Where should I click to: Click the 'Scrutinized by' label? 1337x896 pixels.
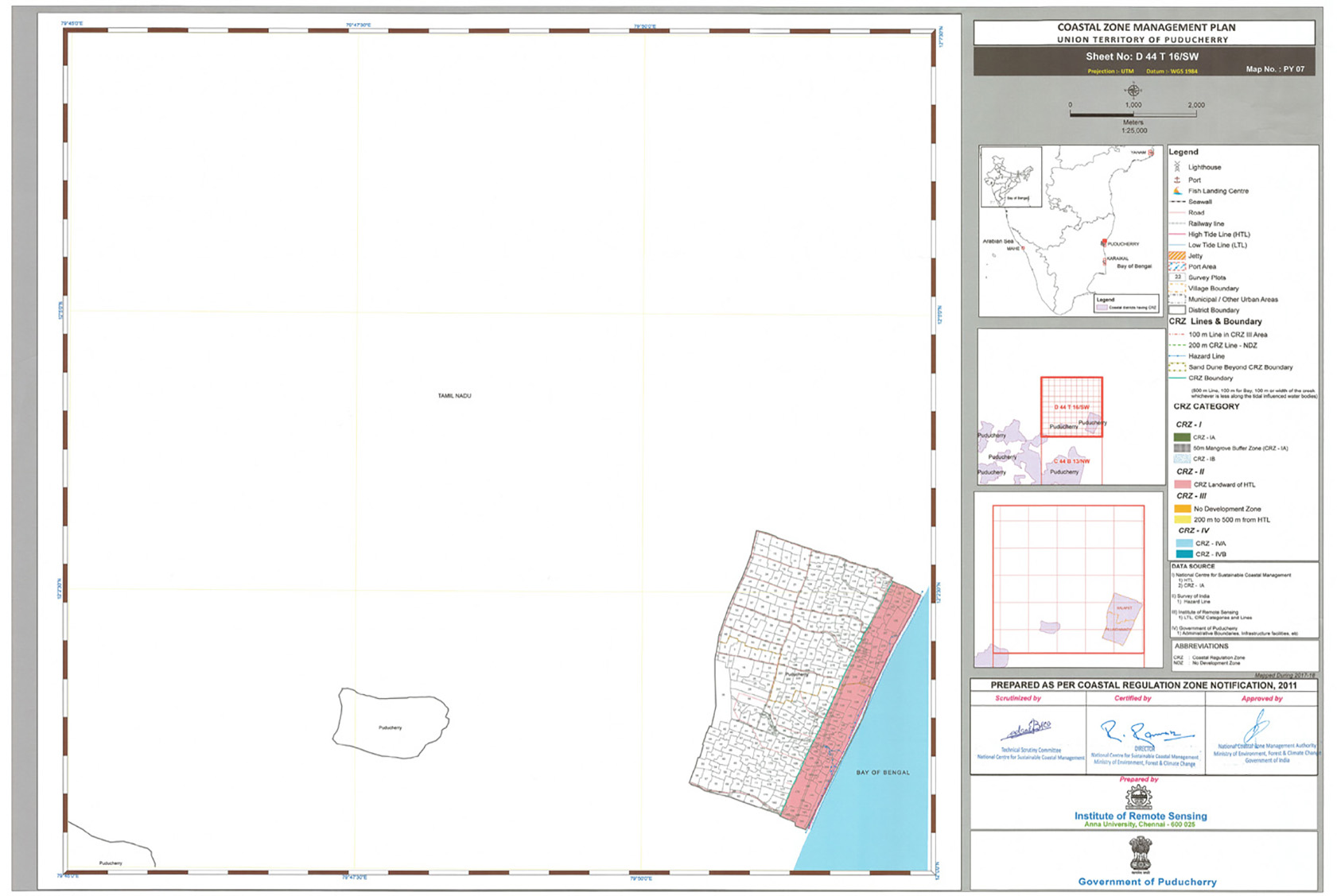point(1018,698)
